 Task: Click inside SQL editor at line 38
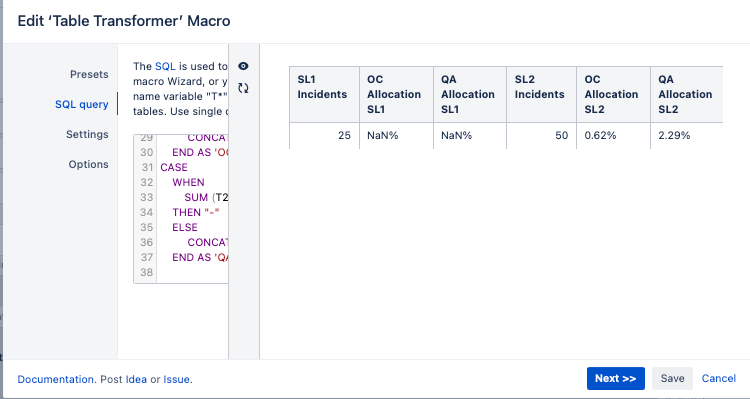(192, 272)
